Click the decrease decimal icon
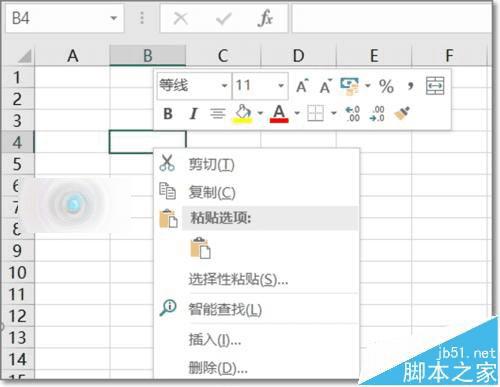Screen dimensions: 500x387 [377, 114]
